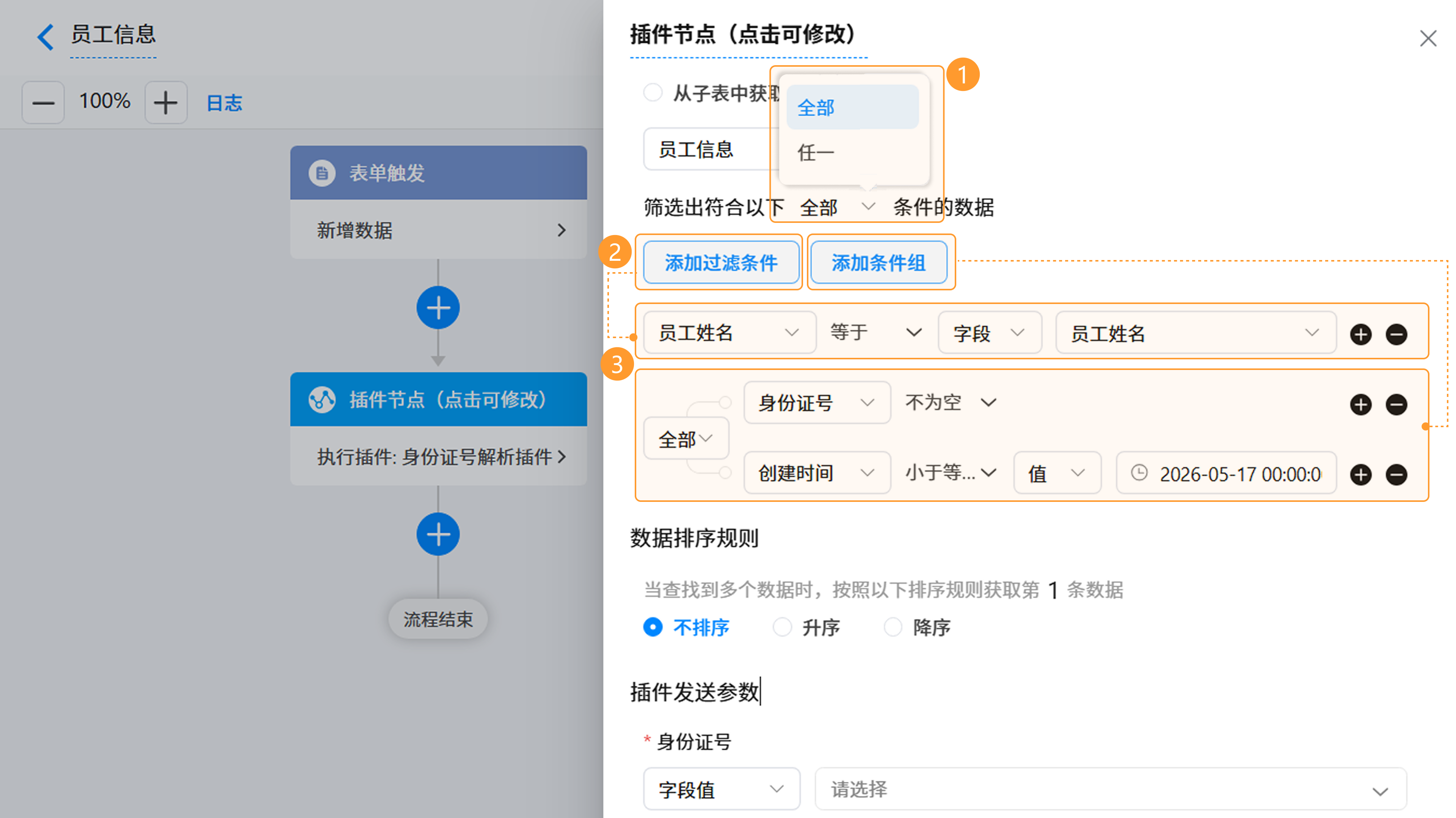Click the 添加条件组 button
This screenshot has width=1456, height=818.
click(x=879, y=263)
